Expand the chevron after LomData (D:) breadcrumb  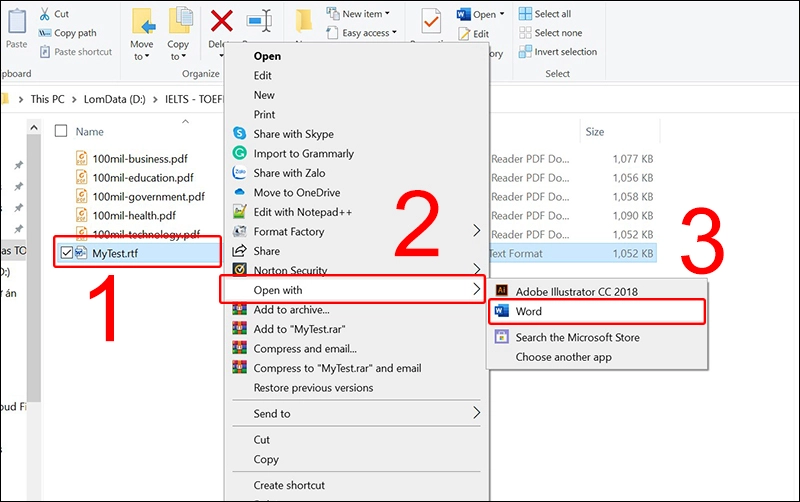(x=155, y=99)
